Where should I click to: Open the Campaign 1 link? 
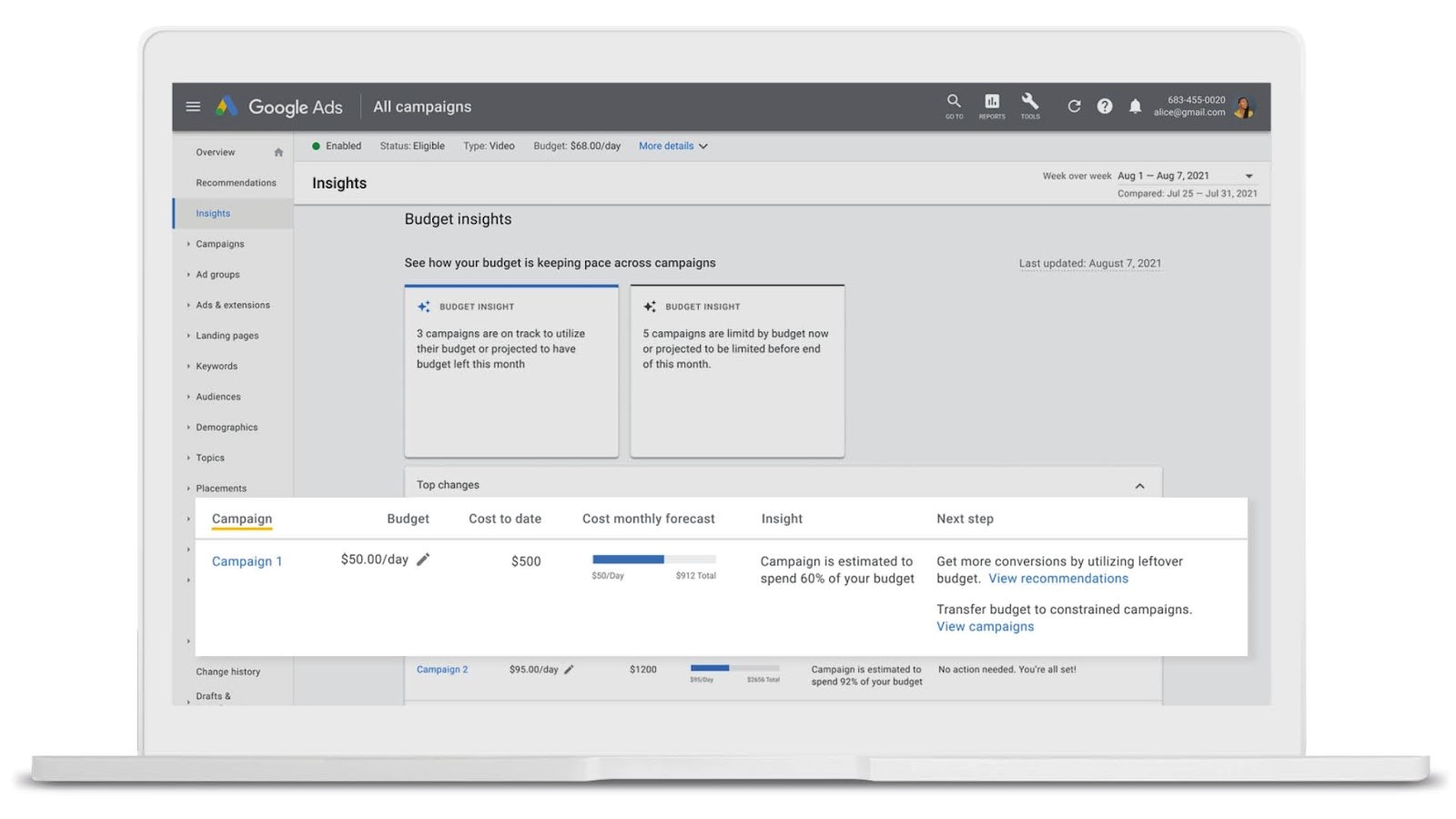(x=247, y=561)
